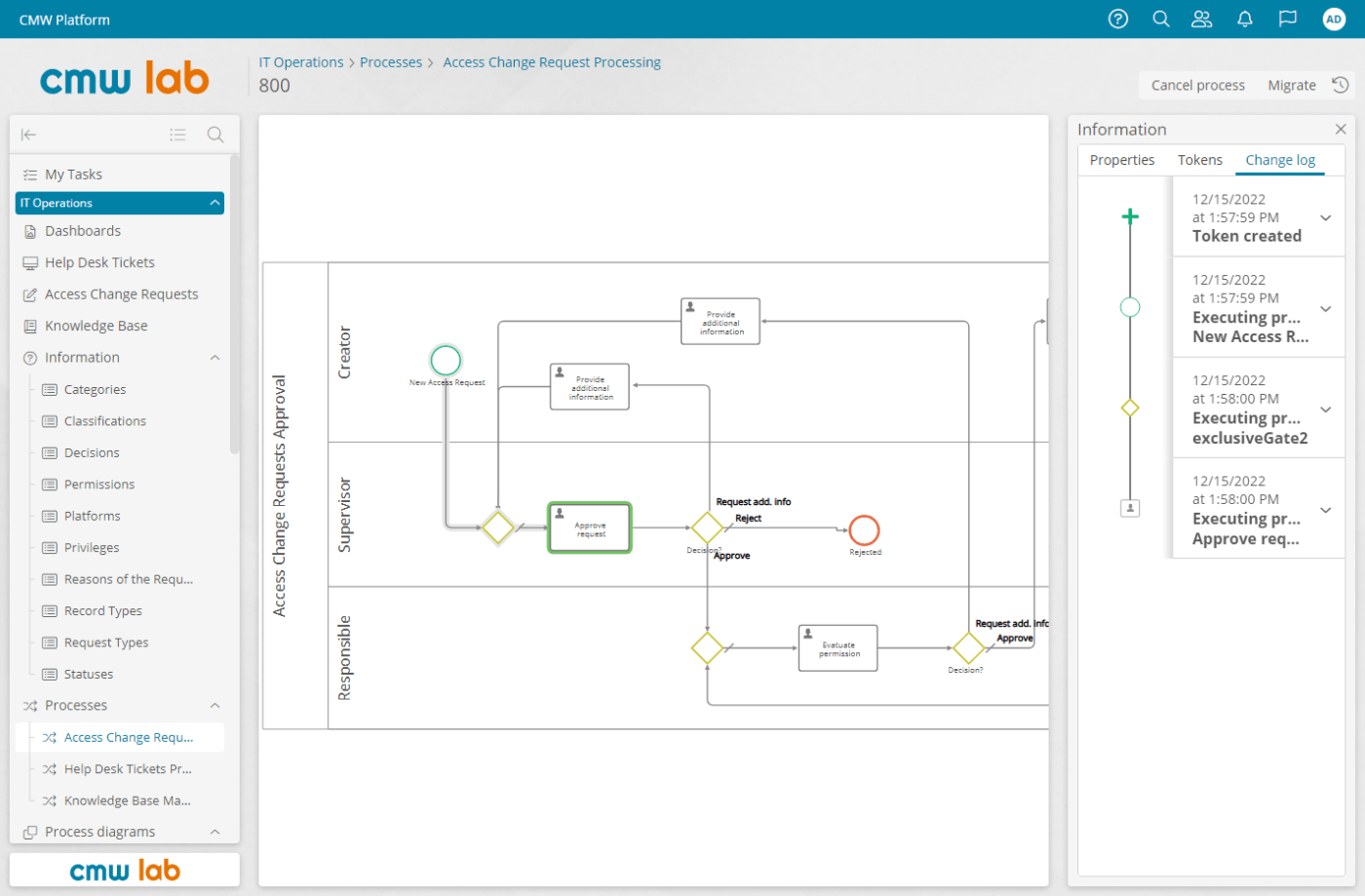Screen dimensions: 1365x896
Task: Click the Migrate button
Action: click(1292, 85)
